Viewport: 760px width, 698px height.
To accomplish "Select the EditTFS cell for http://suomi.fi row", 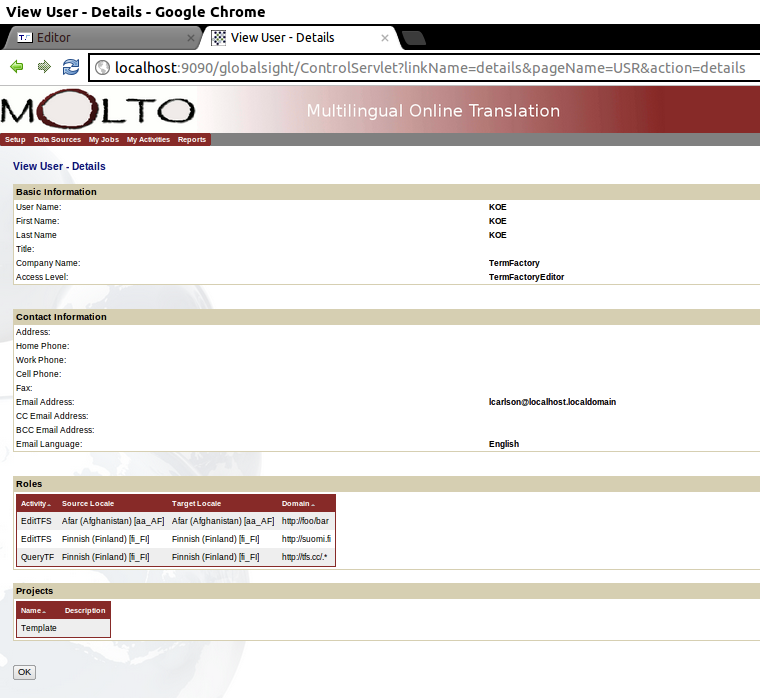I will pyautogui.click(x=36, y=539).
